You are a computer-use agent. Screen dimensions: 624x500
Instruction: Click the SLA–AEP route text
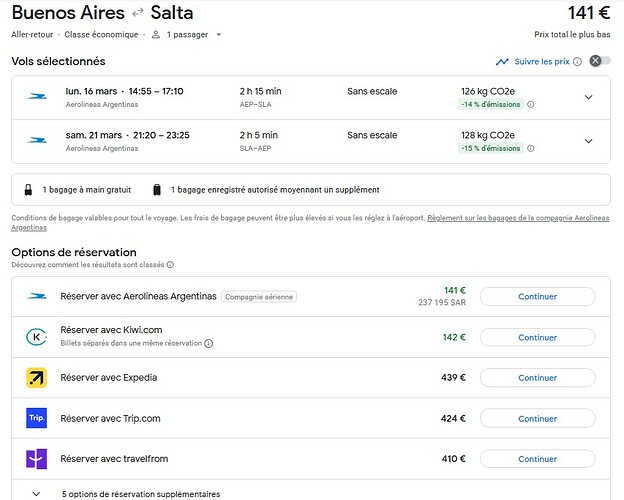pos(255,148)
